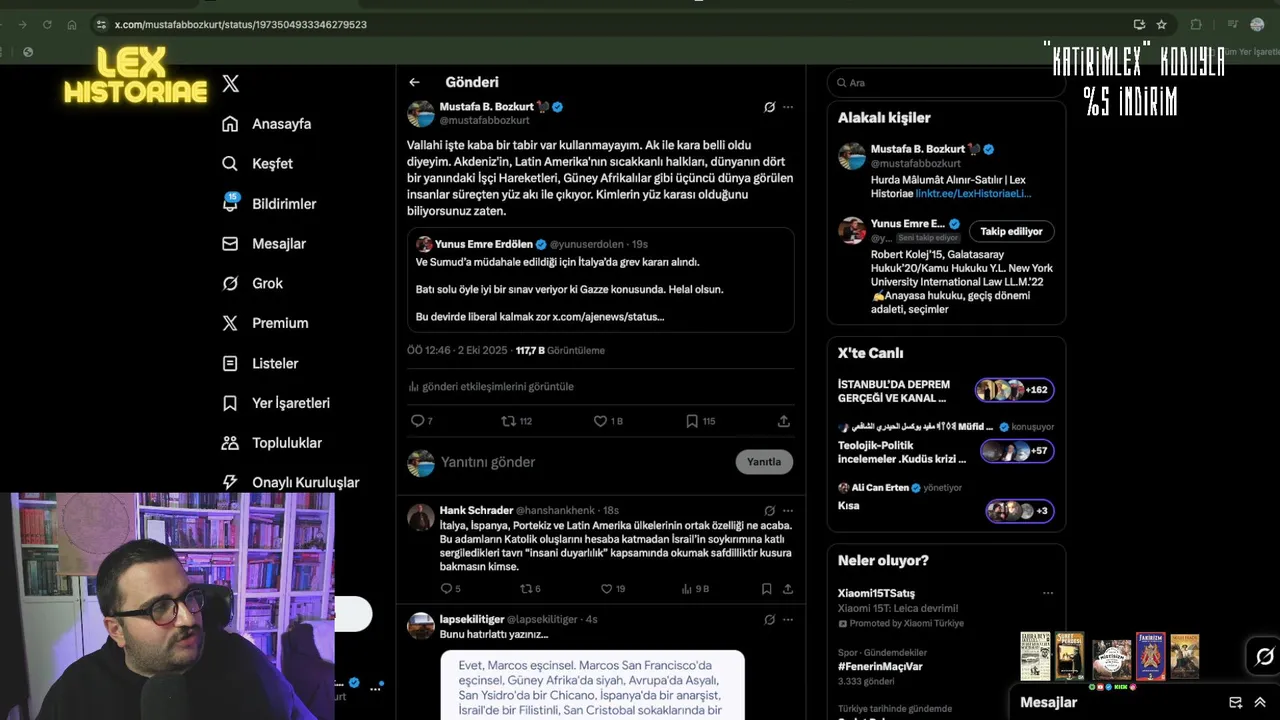Repost Hank Schrader's reply

(x=530, y=589)
